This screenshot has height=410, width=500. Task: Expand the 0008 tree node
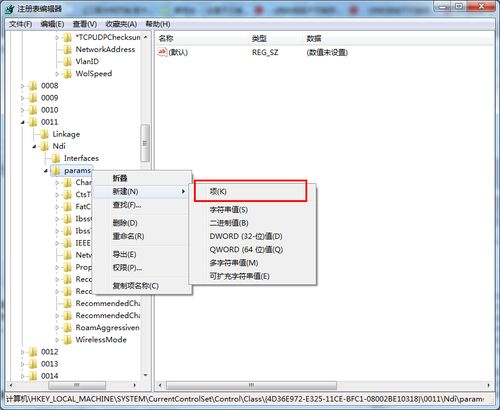[x=23, y=86]
